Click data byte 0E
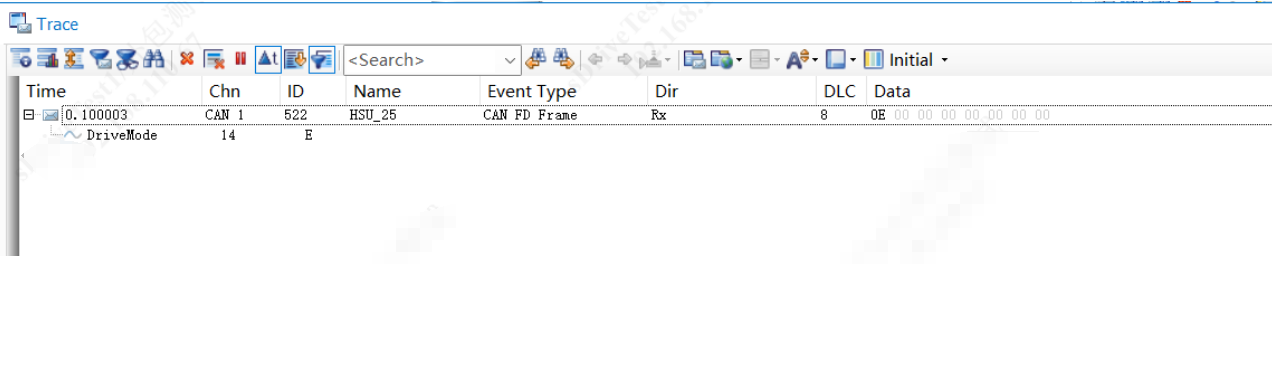Screen dimensions: 1272x379 tap(878, 115)
